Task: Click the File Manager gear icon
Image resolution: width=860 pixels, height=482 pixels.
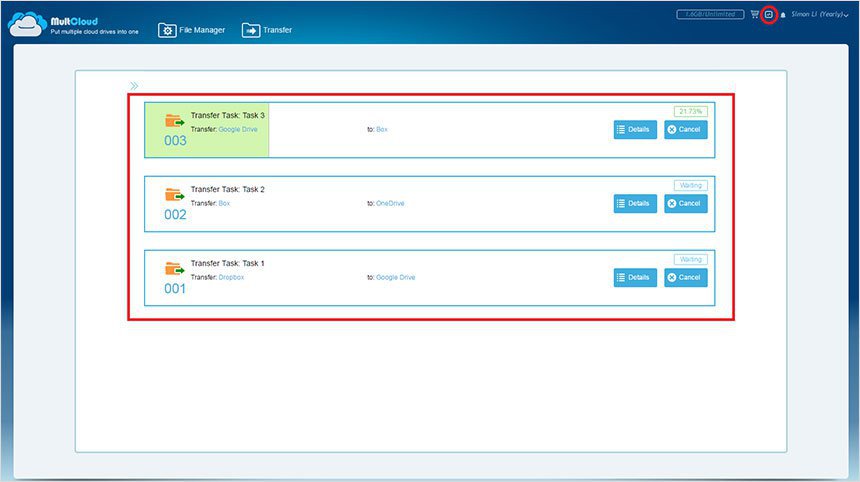Action: tap(167, 30)
